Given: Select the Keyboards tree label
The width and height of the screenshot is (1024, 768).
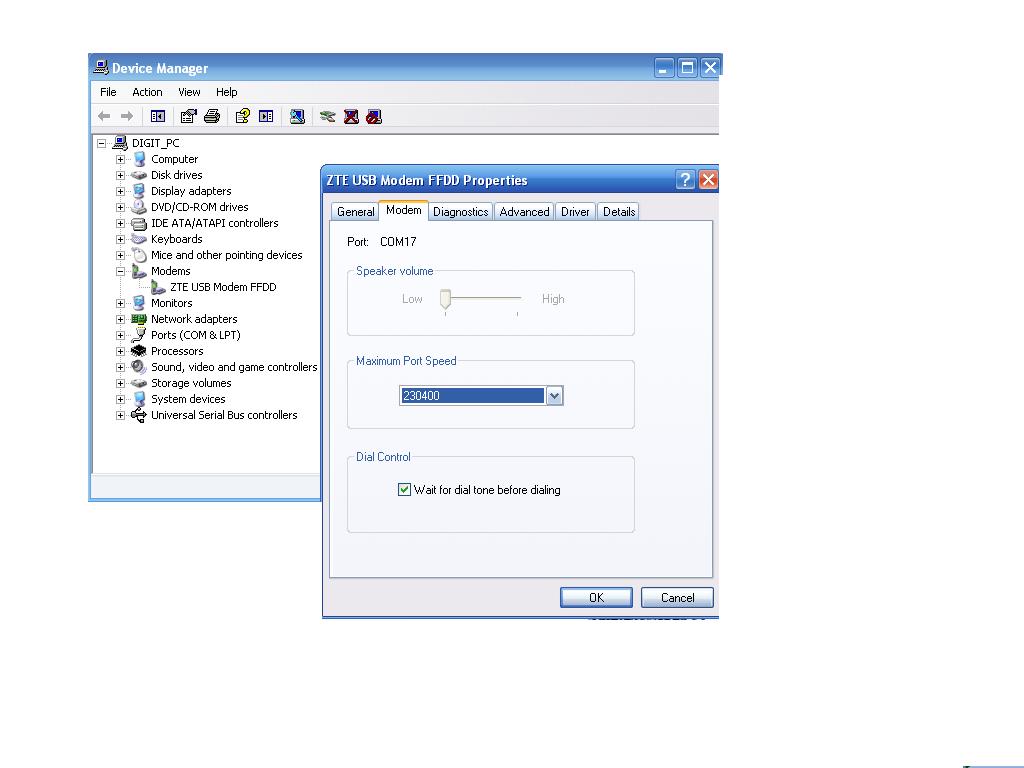Looking at the screenshot, I should (x=176, y=239).
